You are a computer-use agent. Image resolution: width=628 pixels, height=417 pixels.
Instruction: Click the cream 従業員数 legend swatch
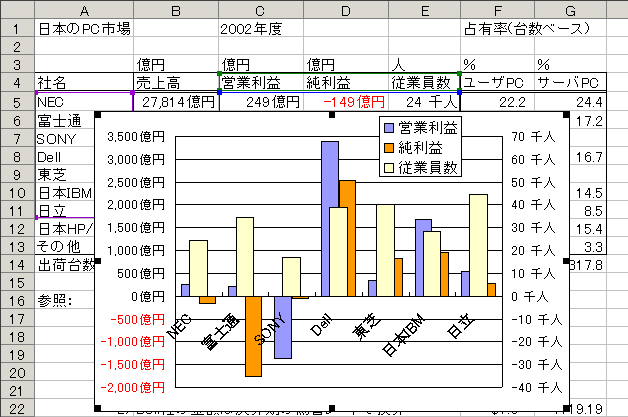[x=389, y=168]
